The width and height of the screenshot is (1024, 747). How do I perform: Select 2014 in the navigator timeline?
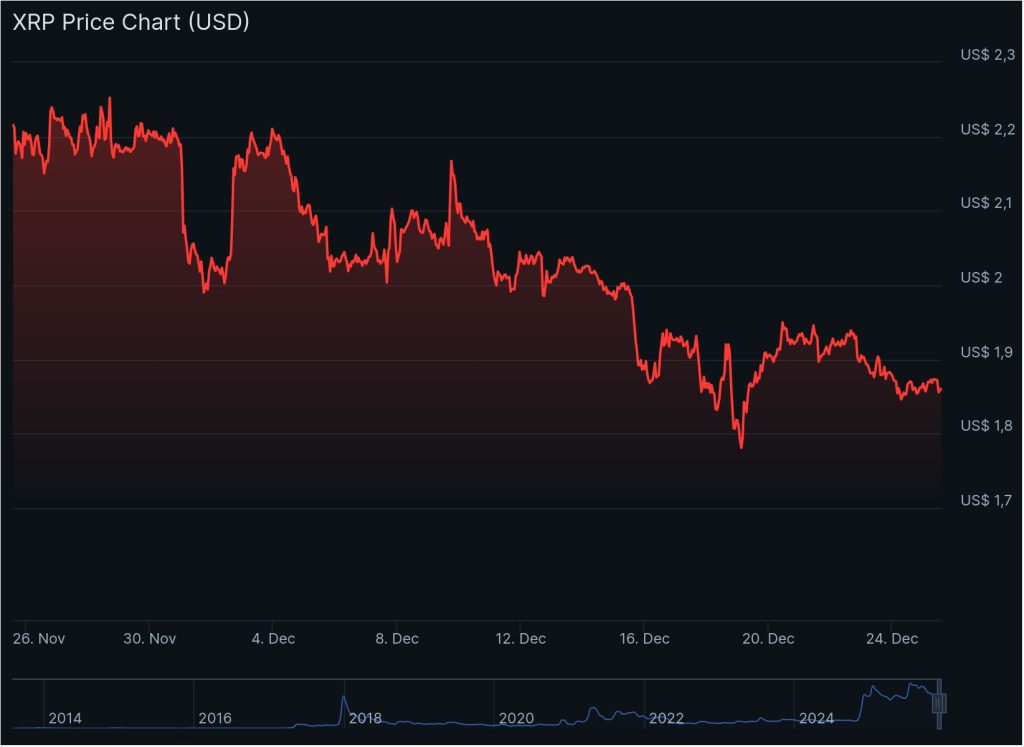pos(65,718)
